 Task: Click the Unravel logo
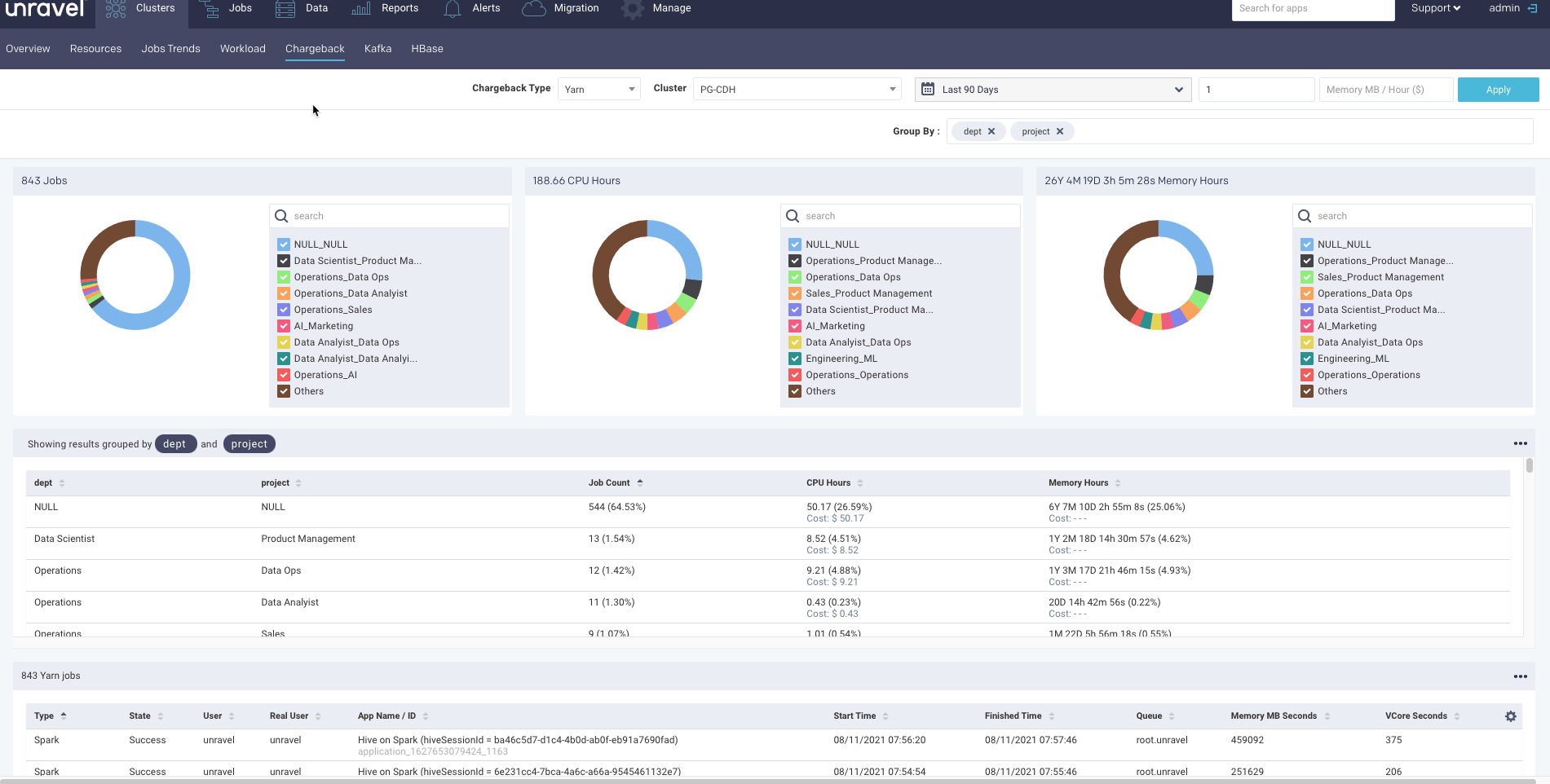tap(45, 9)
